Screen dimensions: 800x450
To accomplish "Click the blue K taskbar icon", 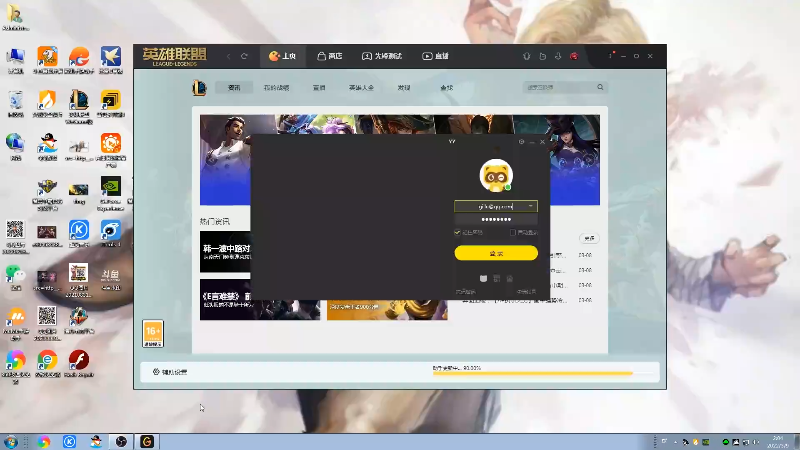I will [69, 441].
